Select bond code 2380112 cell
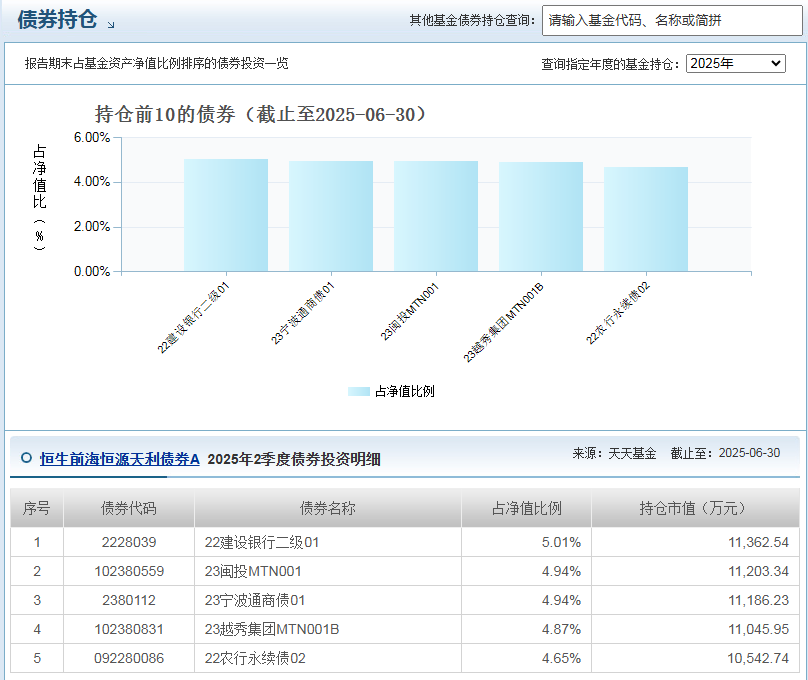The height and width of the screenshot is (680, 808). point(129,600)
